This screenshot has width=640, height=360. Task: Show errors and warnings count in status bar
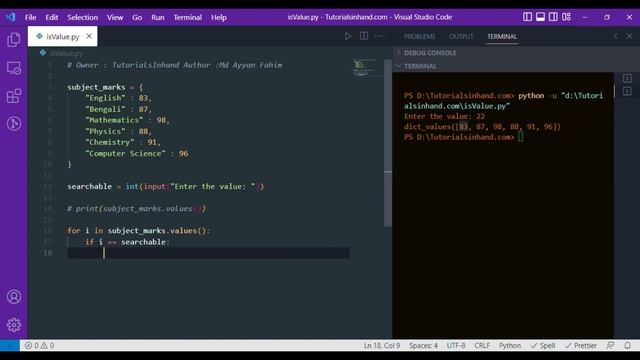point(40,346)
